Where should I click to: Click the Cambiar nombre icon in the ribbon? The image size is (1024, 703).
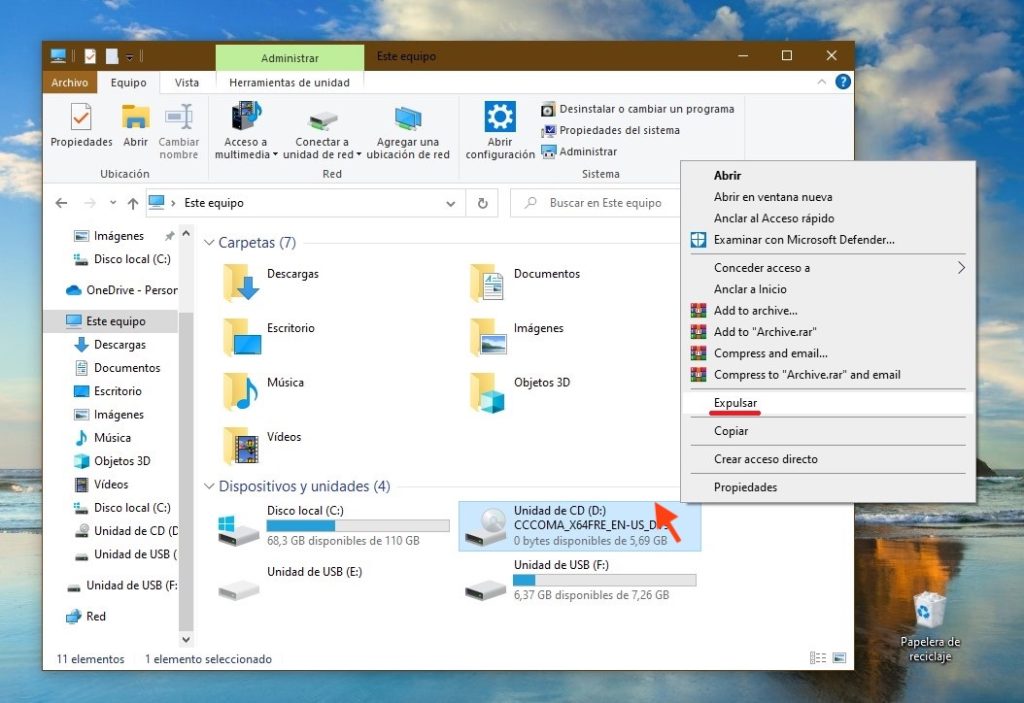coord(178,118)
